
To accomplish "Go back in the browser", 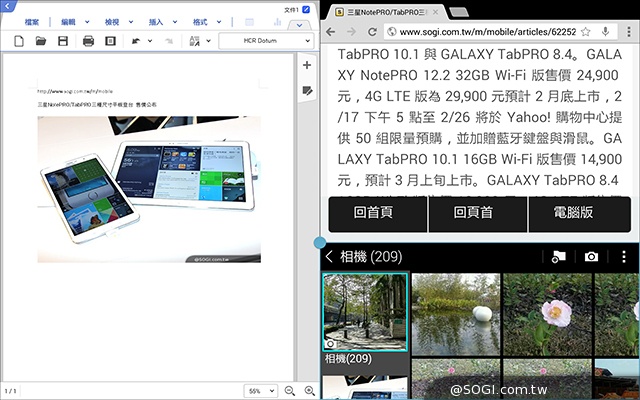I will point(331,32).
